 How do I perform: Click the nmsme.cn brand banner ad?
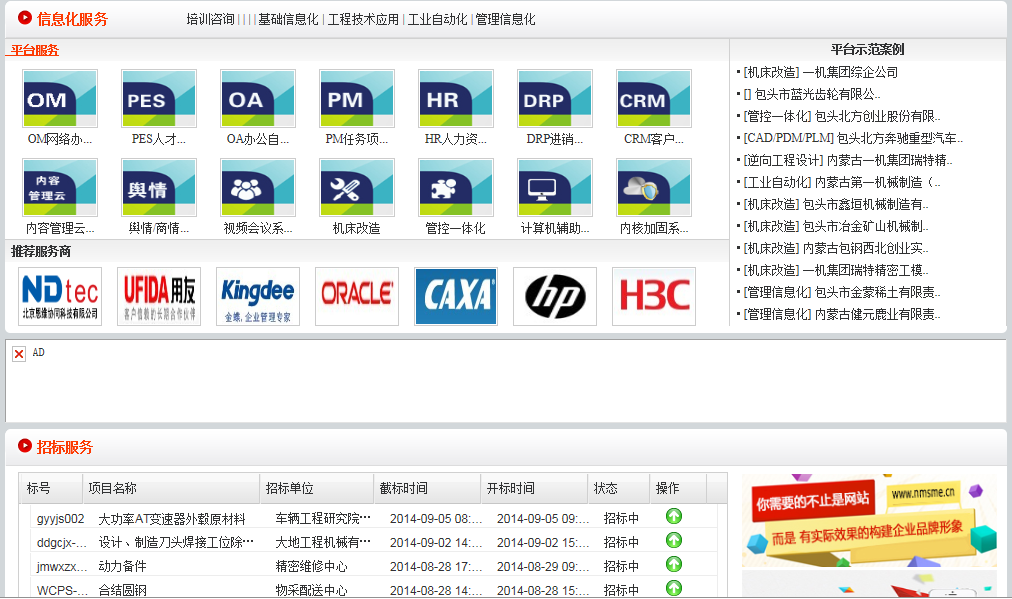point(868,521)
